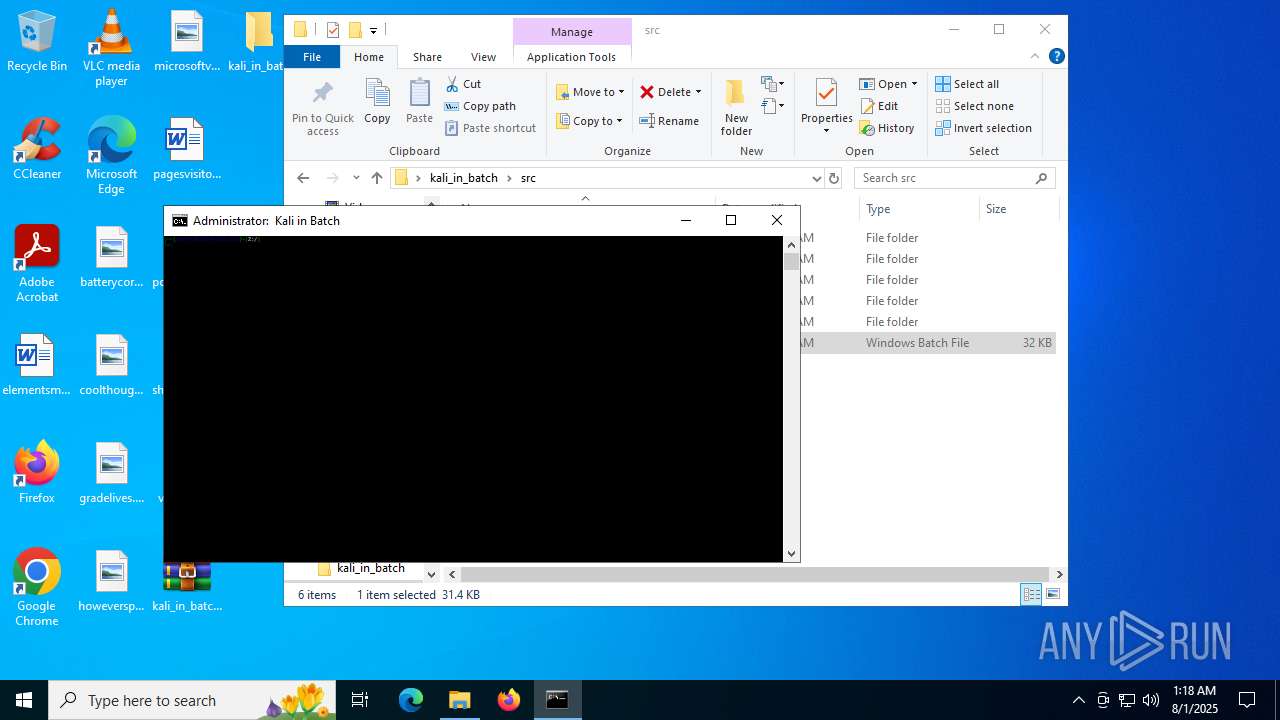Click the History button
Viewport: 1280px width, 720px height.
click(887, 128)
